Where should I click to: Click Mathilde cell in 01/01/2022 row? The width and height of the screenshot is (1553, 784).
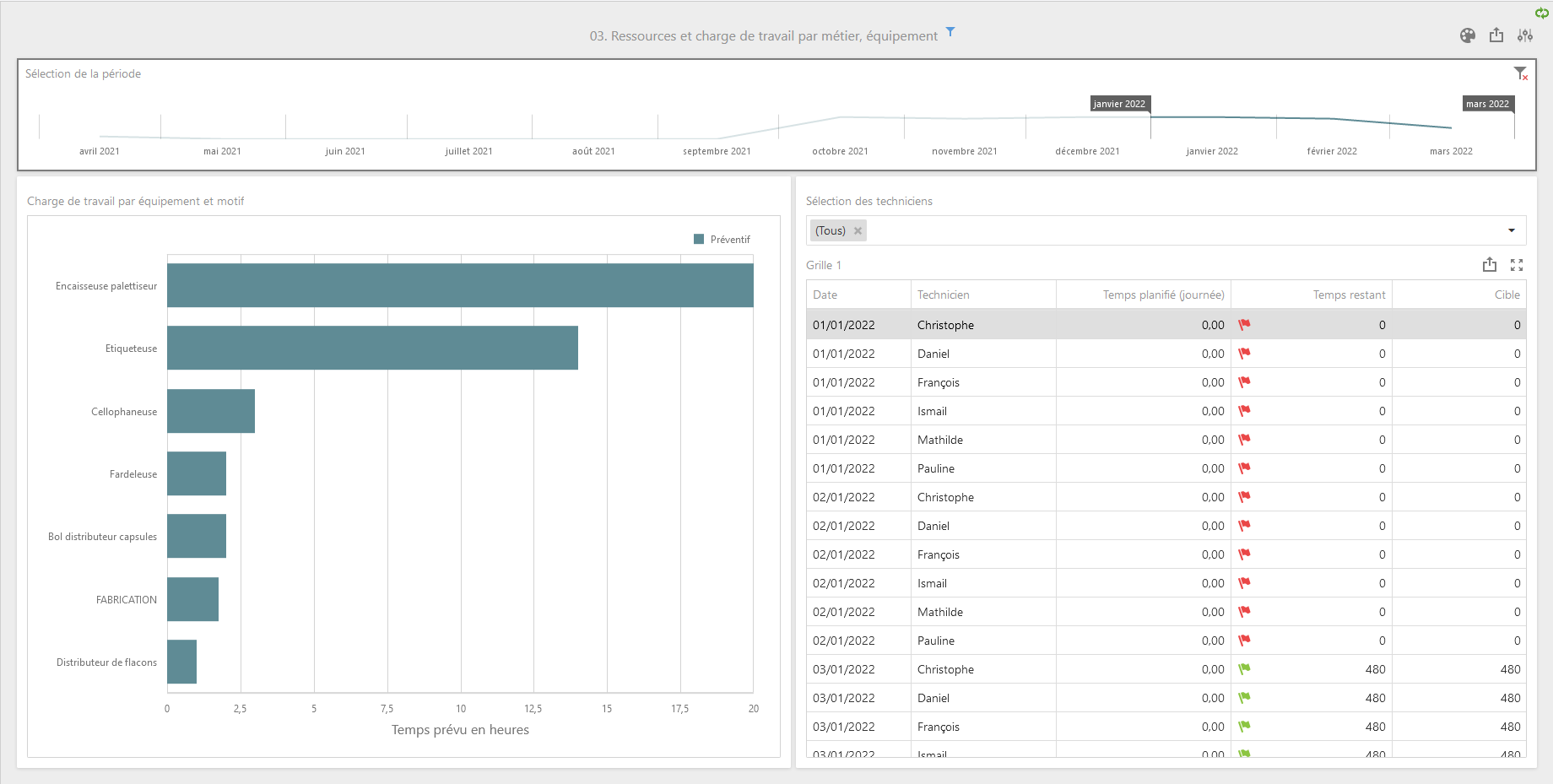[x=983, y=440]
